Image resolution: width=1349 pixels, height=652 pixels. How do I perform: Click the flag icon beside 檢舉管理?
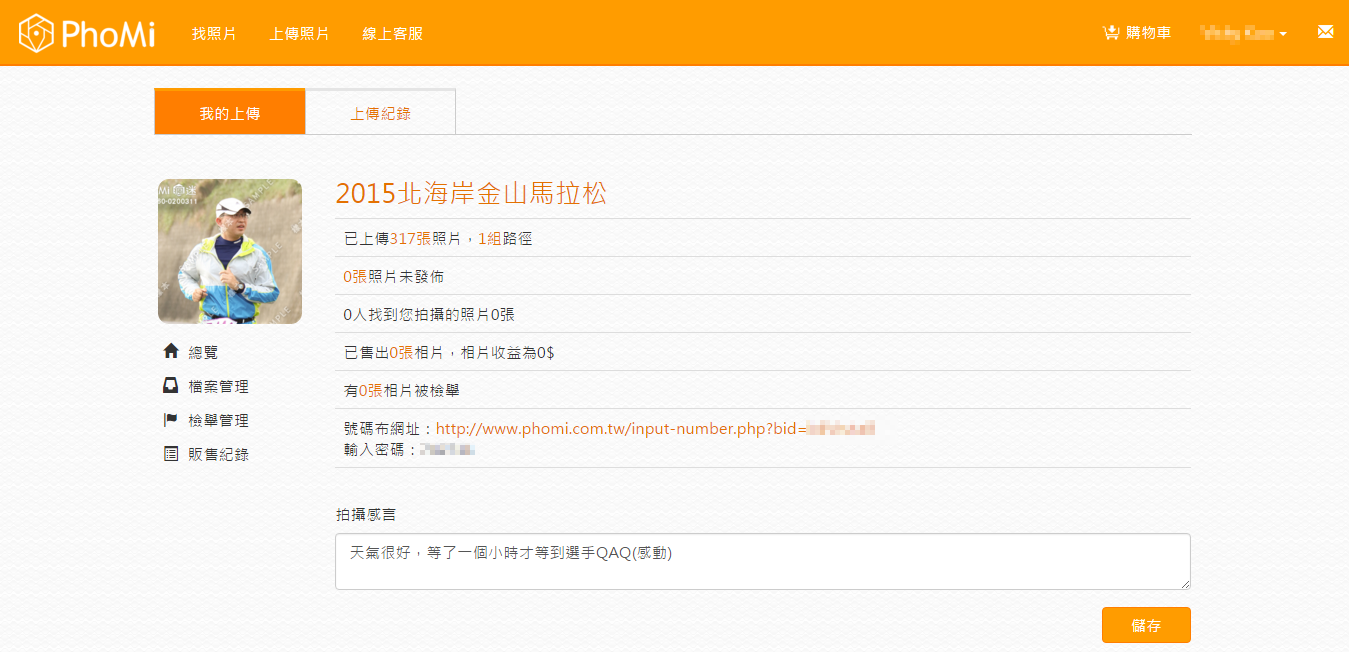coord(171,419)
